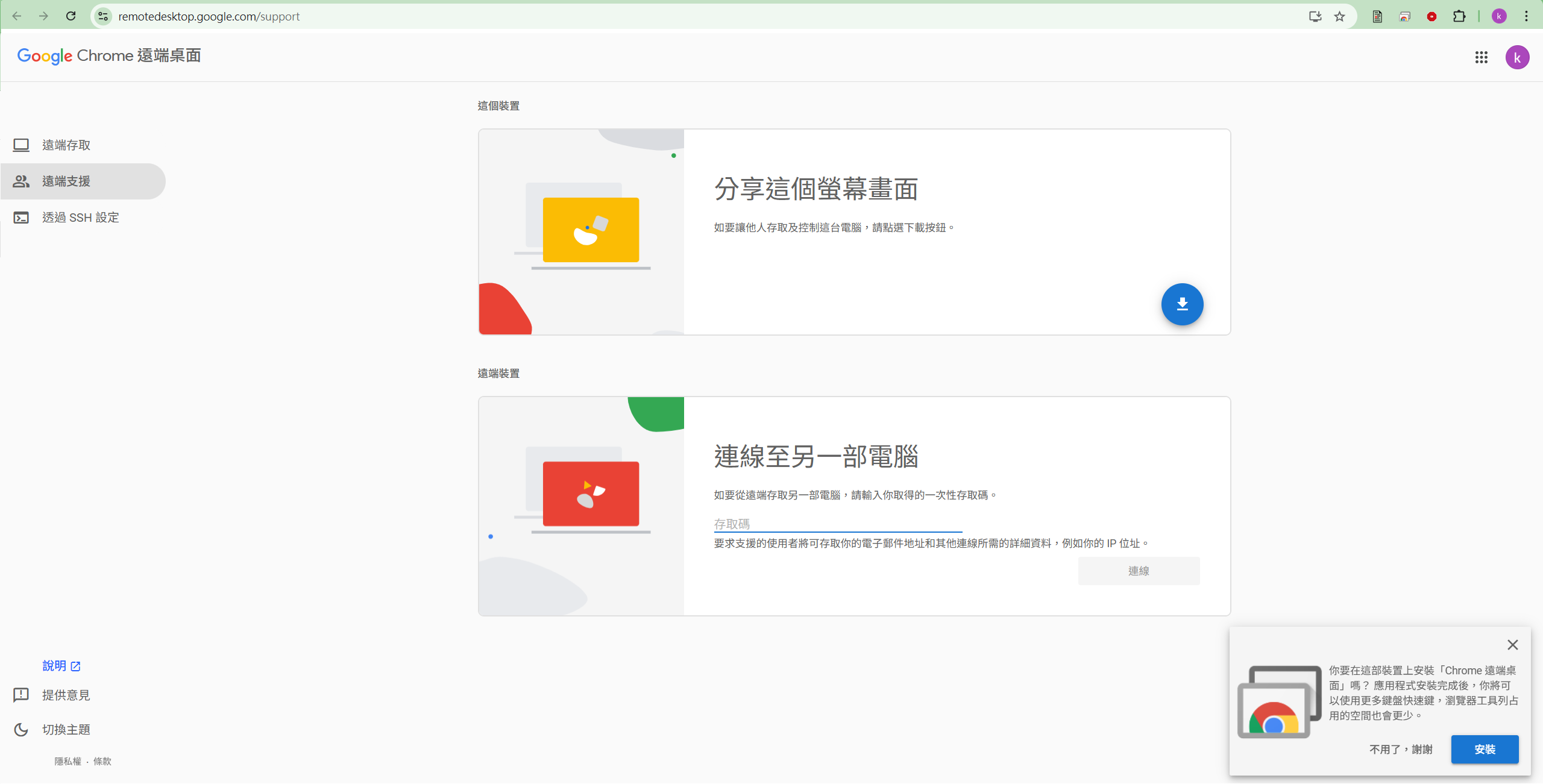
Task: Open the 條款 link
Action: point(102,761)
